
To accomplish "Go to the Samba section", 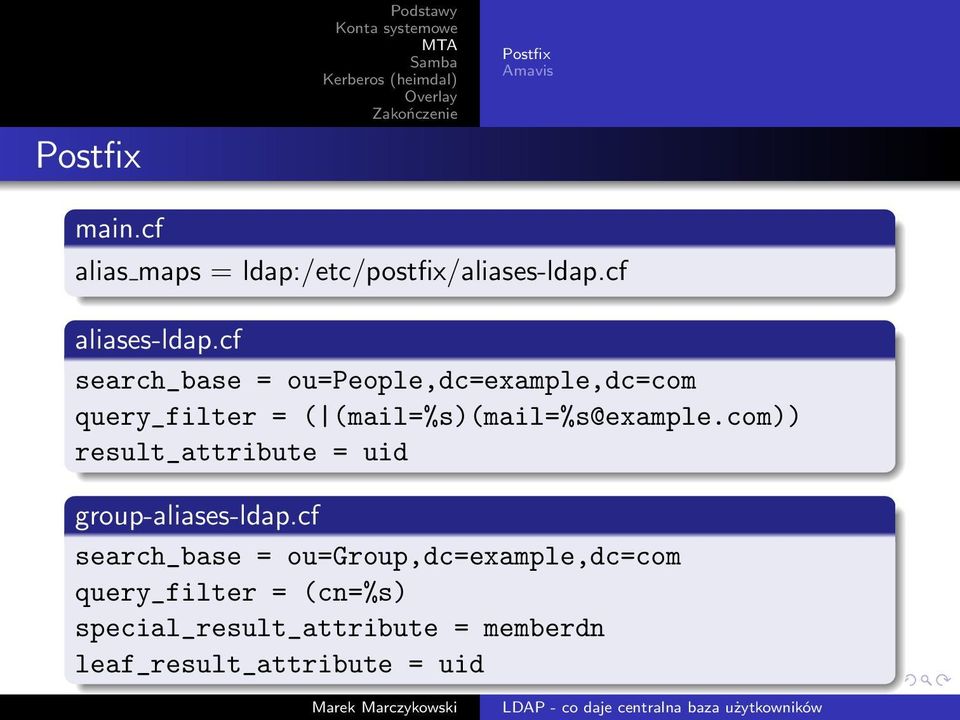I will point(433,62).
